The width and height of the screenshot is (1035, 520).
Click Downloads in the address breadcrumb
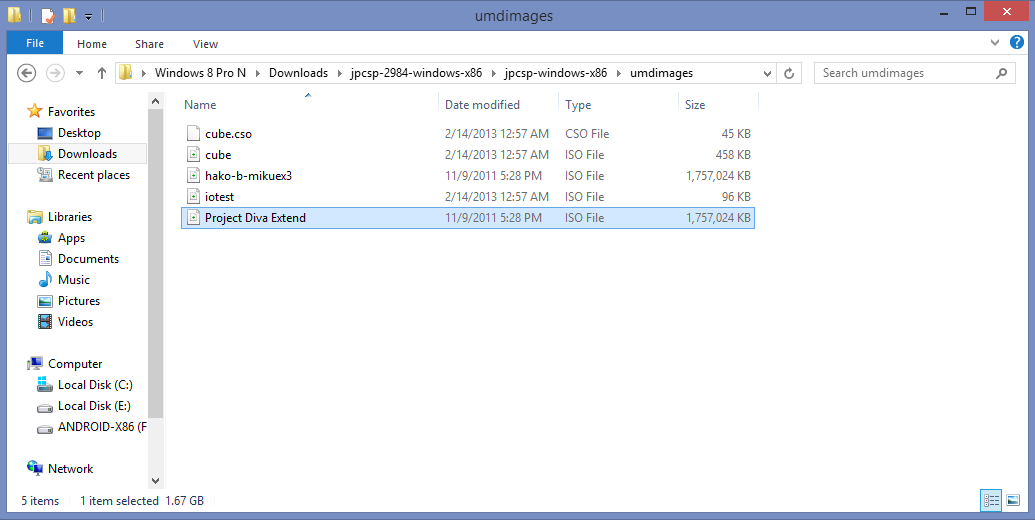[298, 73]
